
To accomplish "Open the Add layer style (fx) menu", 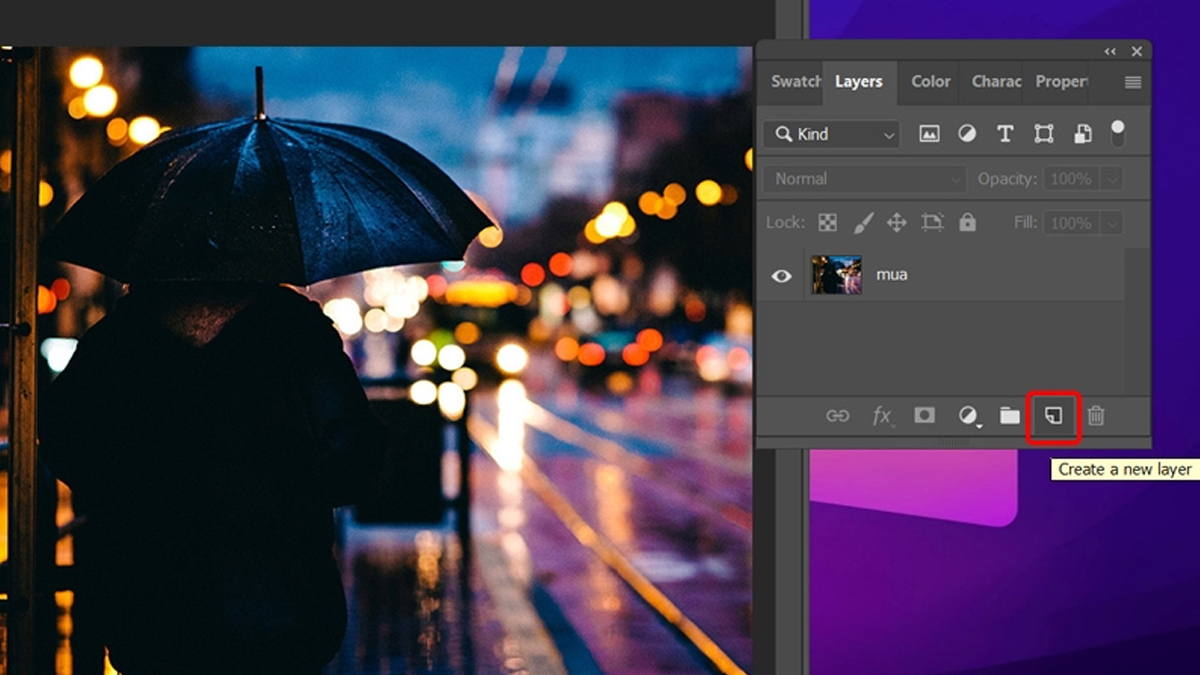I will tap(881, 417).
